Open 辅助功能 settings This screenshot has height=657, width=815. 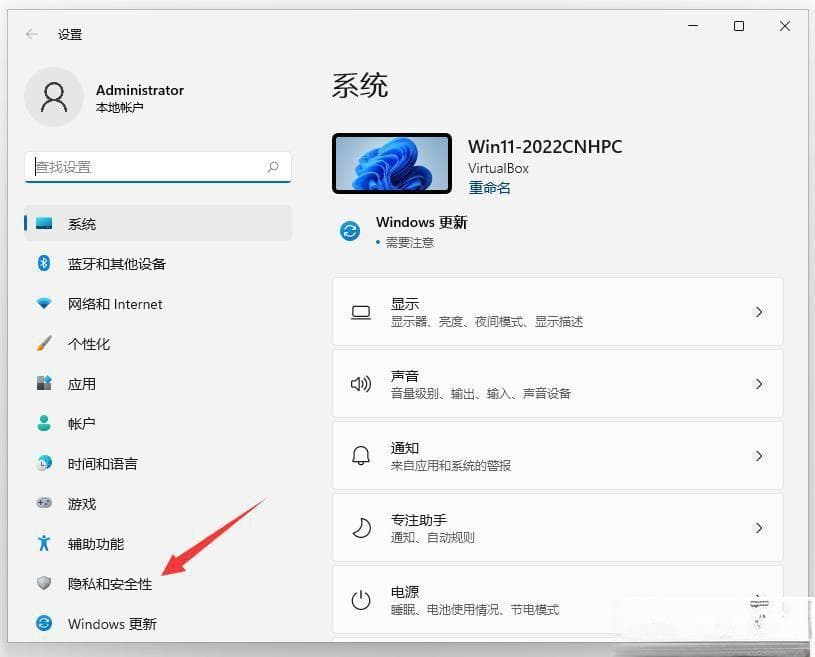tap(158, 543)
